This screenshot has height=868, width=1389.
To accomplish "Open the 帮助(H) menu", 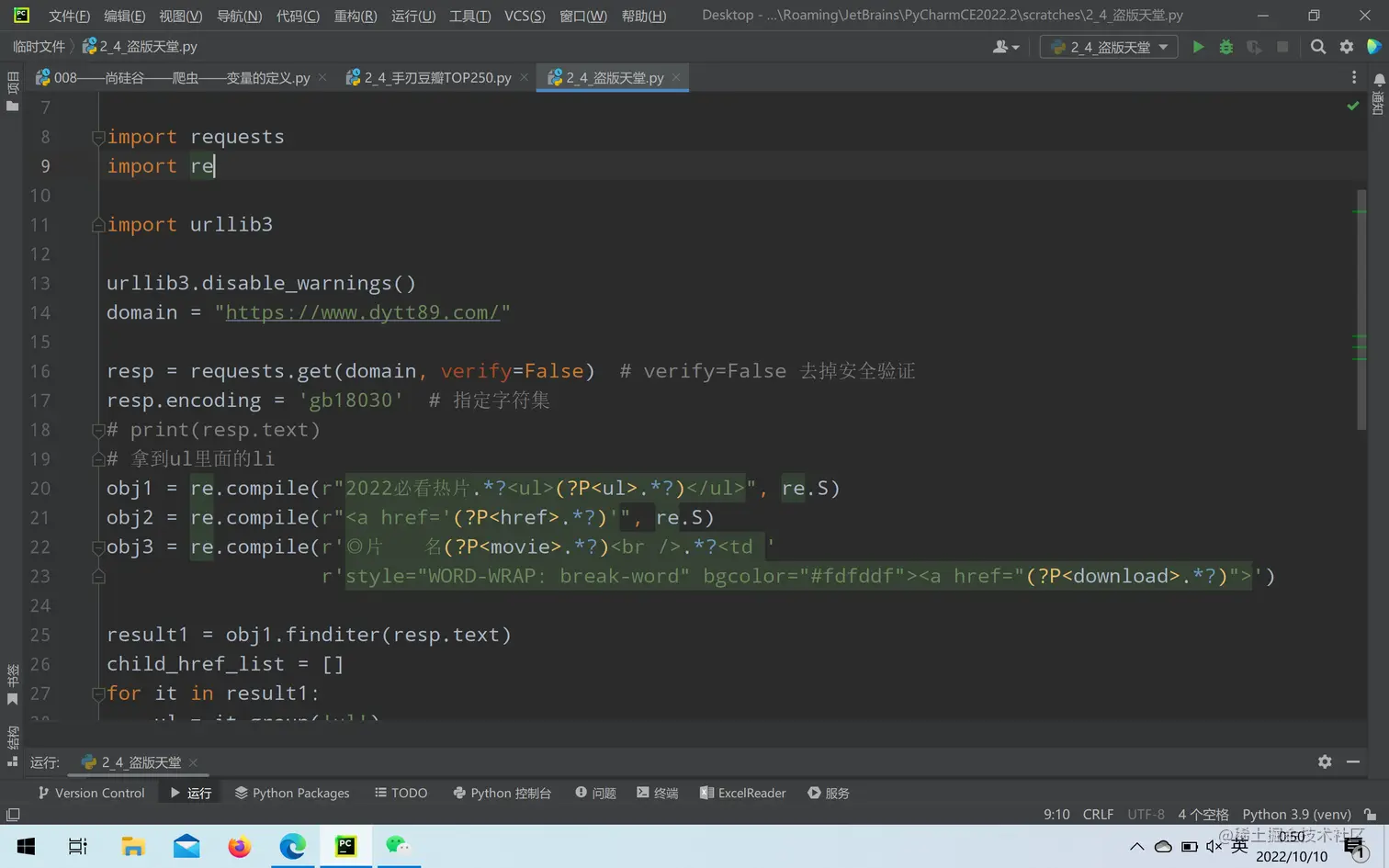I will point(644,16).
